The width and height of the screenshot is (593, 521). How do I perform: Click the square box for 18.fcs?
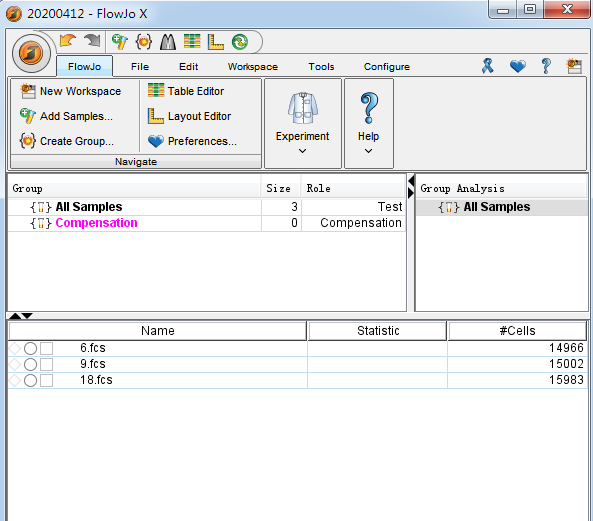point(47,380)
